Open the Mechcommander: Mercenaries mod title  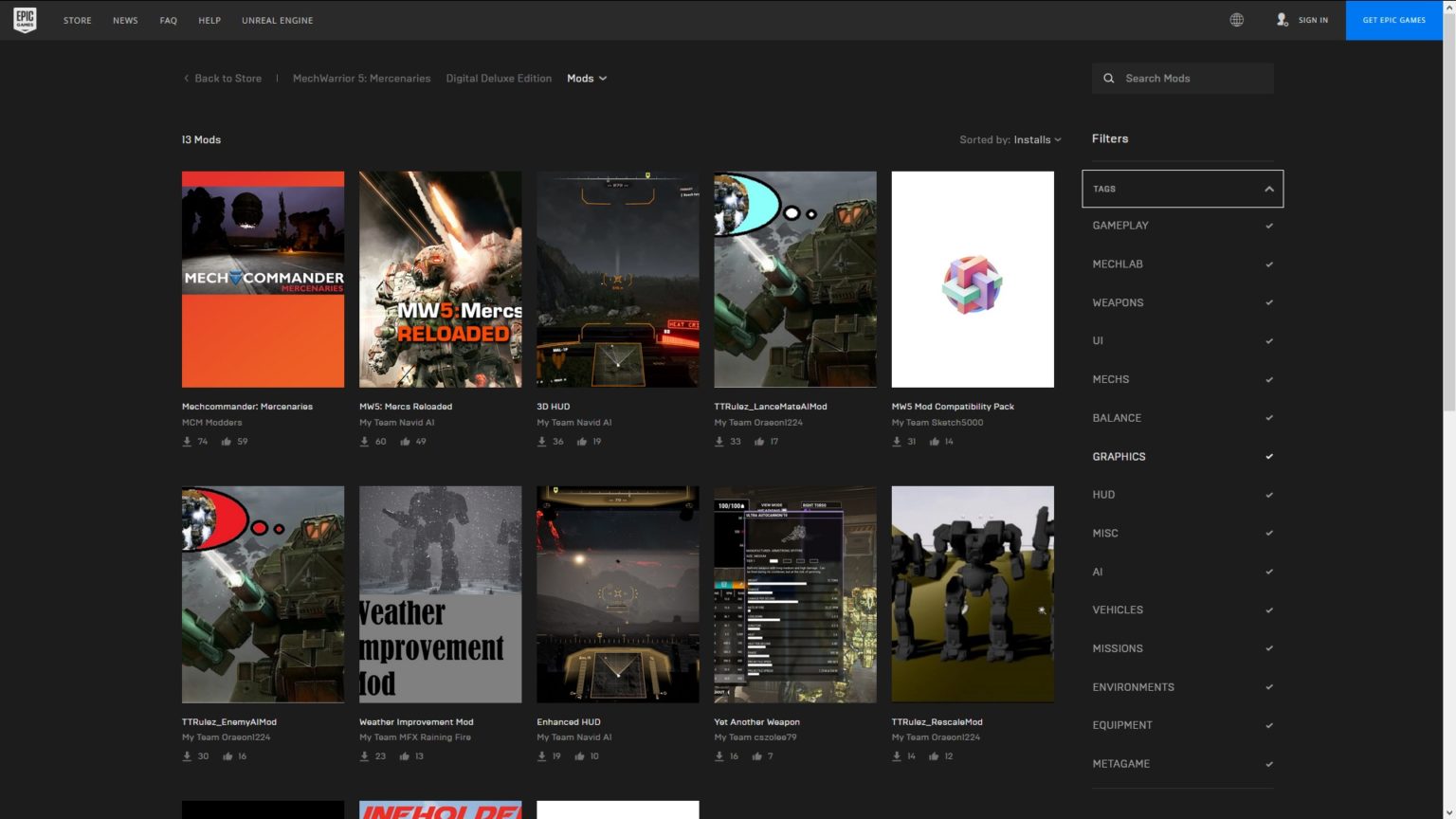point(247,407)
